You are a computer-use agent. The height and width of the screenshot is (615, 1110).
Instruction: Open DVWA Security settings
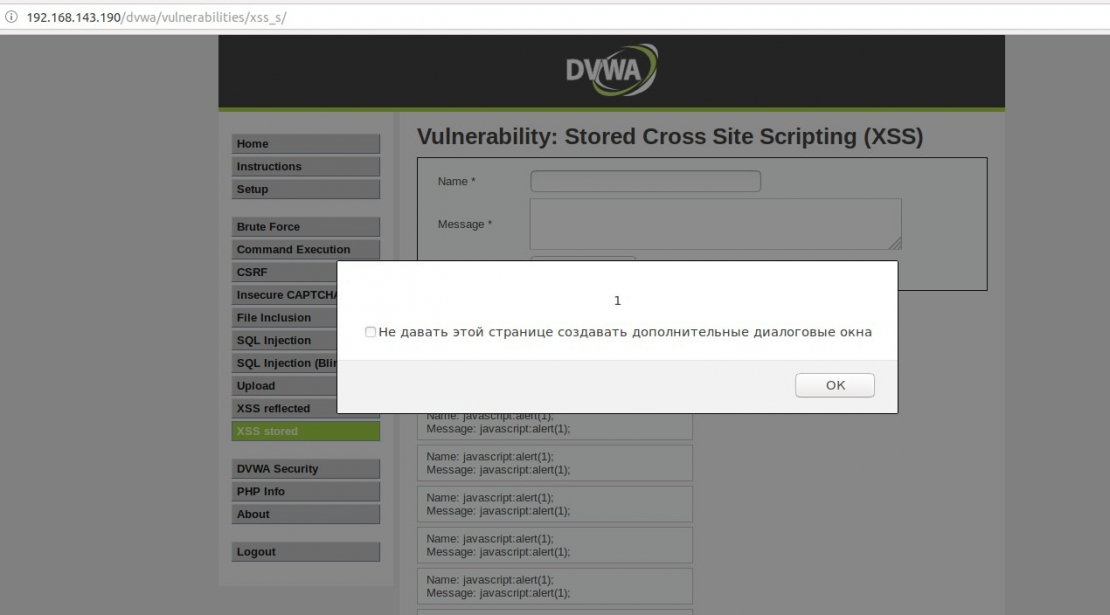[x=306, y=469]
